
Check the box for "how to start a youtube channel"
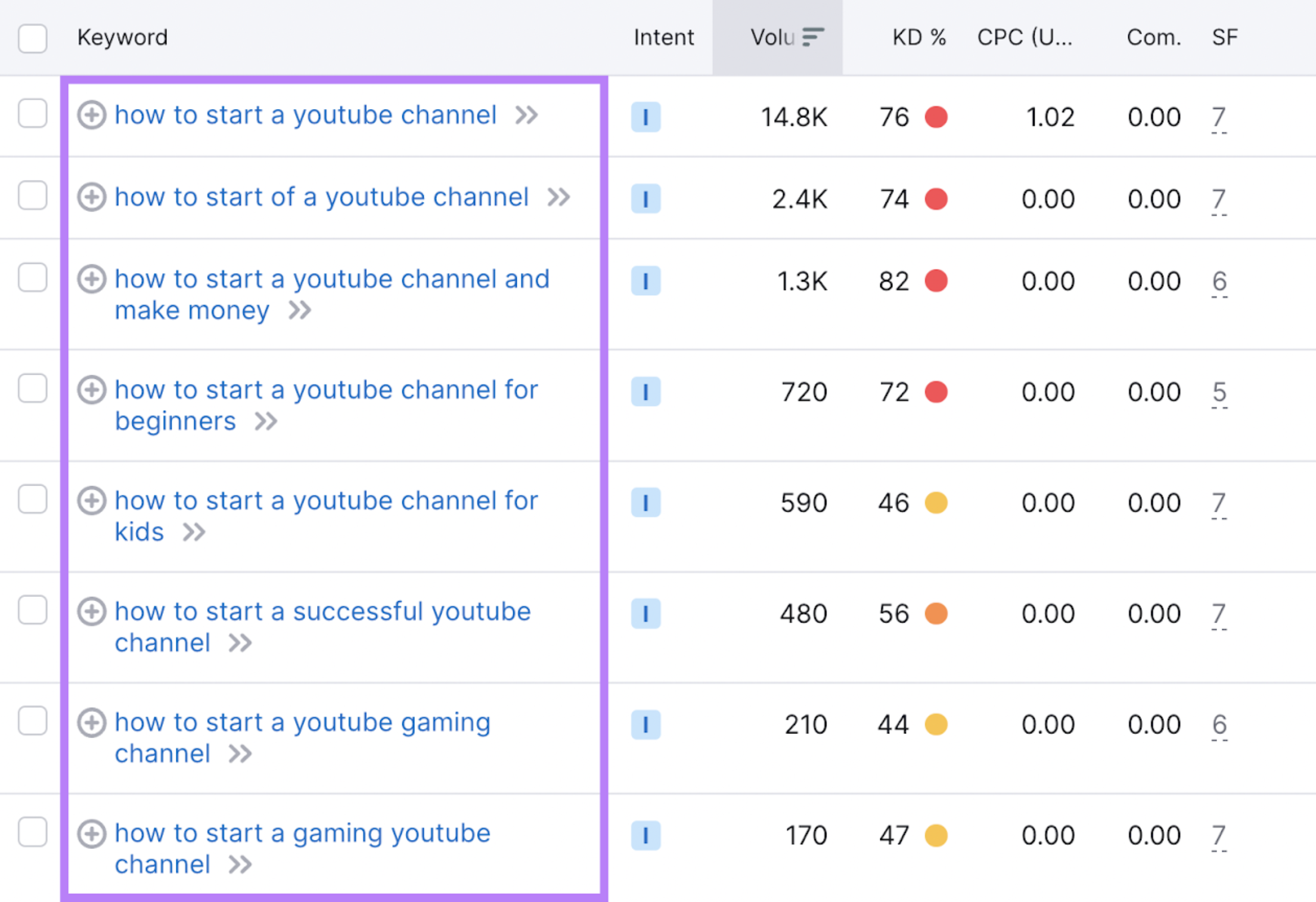click(x=33, y=114)
